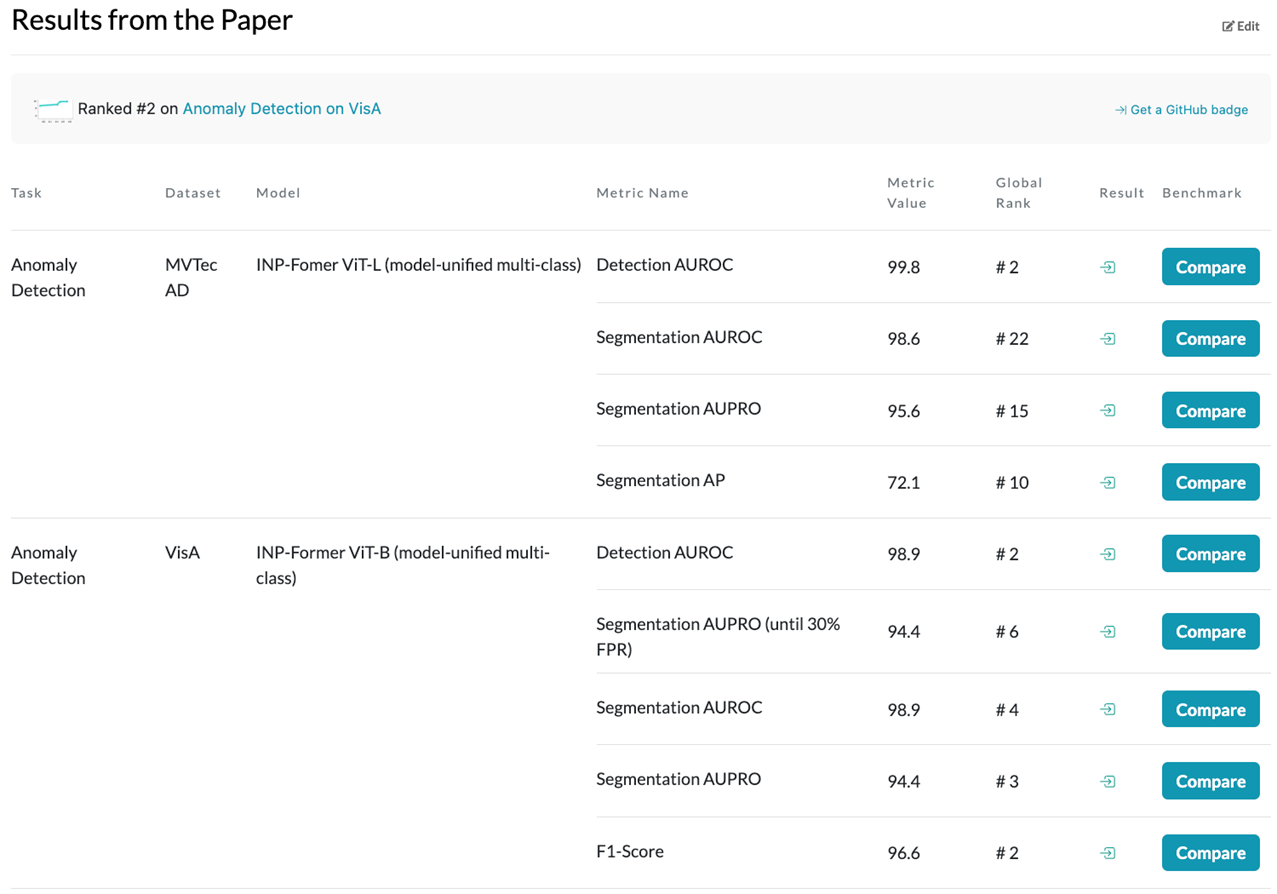Open result icon for Segmentation AUPRO 95.6 row
This screenshot has width=1277, height=894.
click(x=1107, y=411)
